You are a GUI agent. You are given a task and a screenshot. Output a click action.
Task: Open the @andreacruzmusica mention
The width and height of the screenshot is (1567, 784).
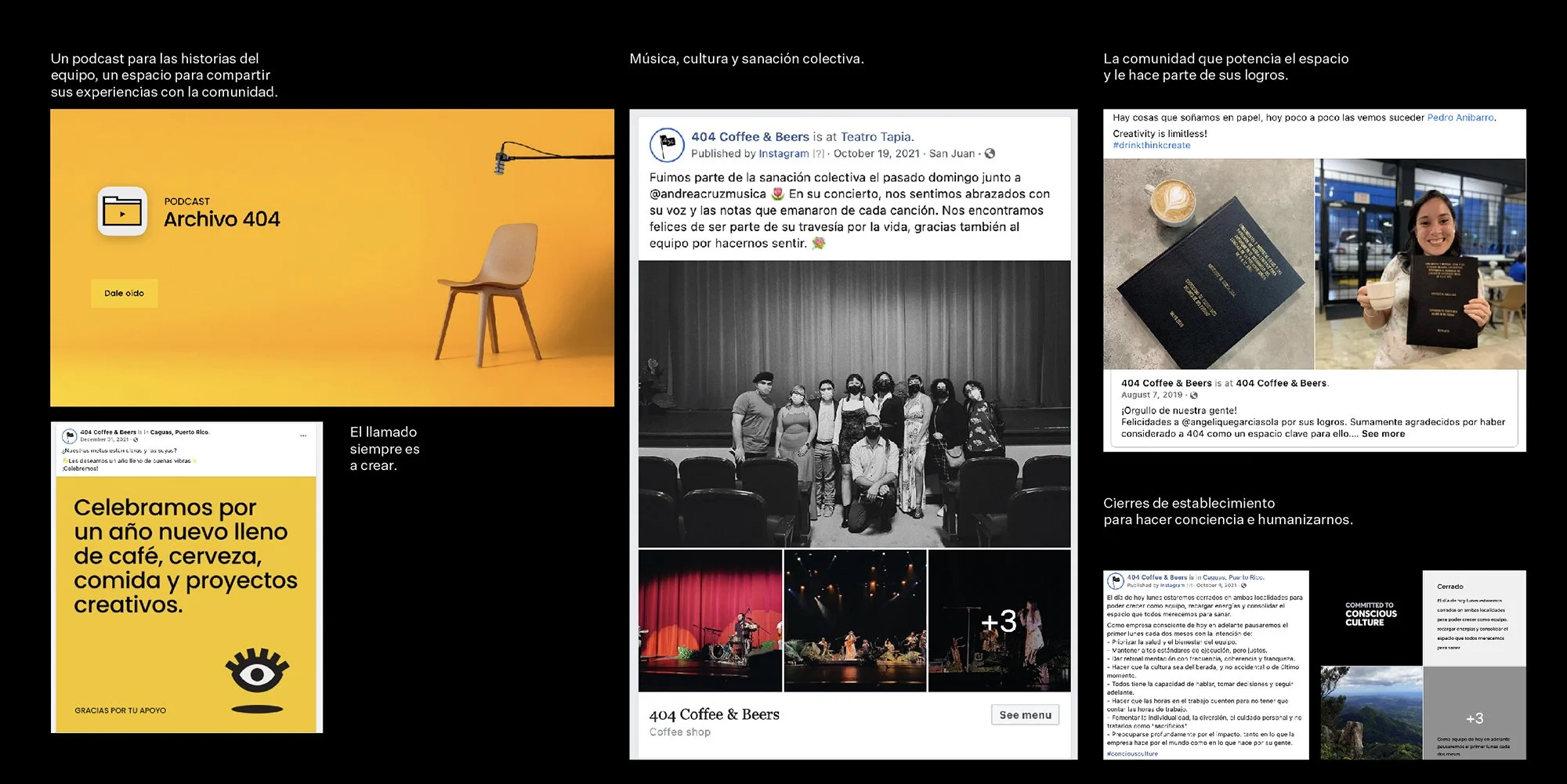coord(708,194)
